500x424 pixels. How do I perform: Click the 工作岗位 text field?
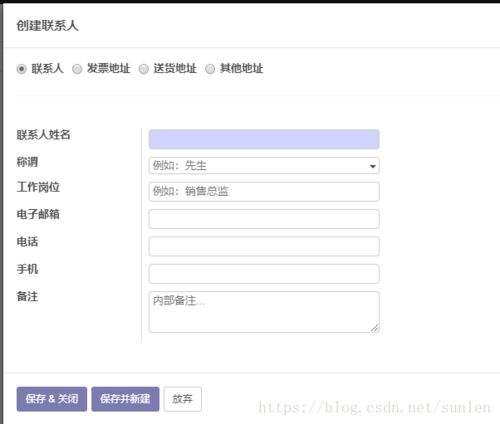tap(264, 192)
